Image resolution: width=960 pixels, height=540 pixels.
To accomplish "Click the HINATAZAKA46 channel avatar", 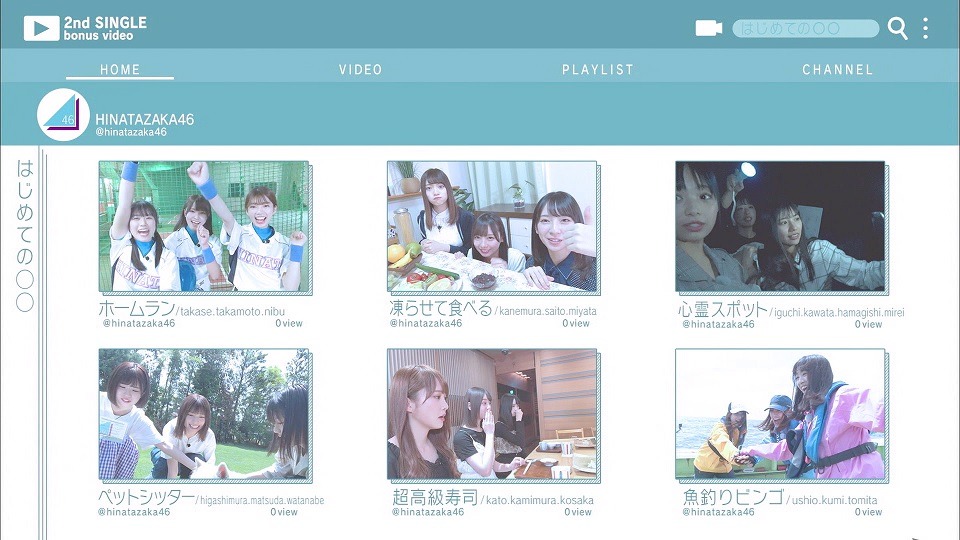I will [62, 115].
